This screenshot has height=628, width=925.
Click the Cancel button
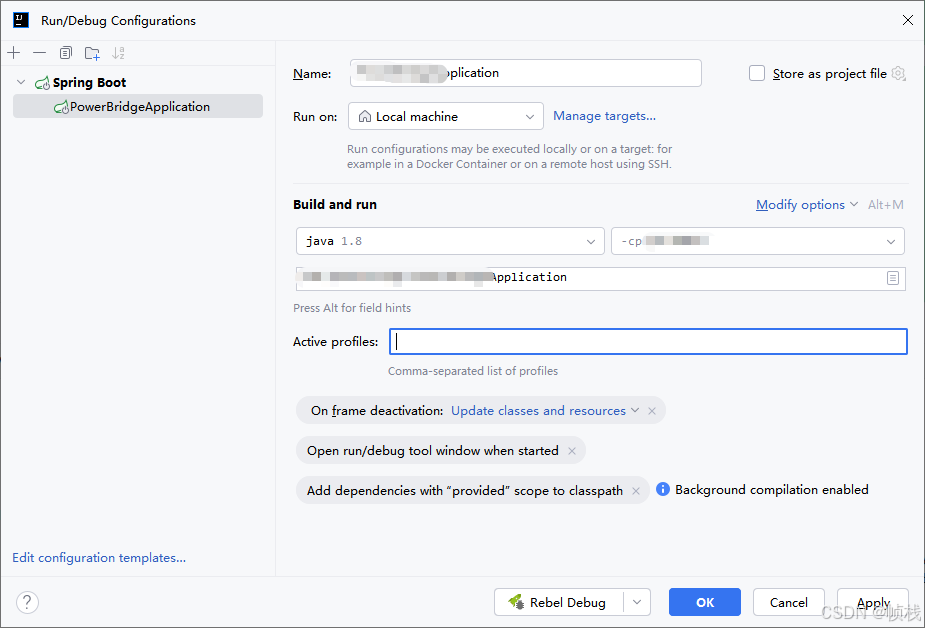(789, 602)
